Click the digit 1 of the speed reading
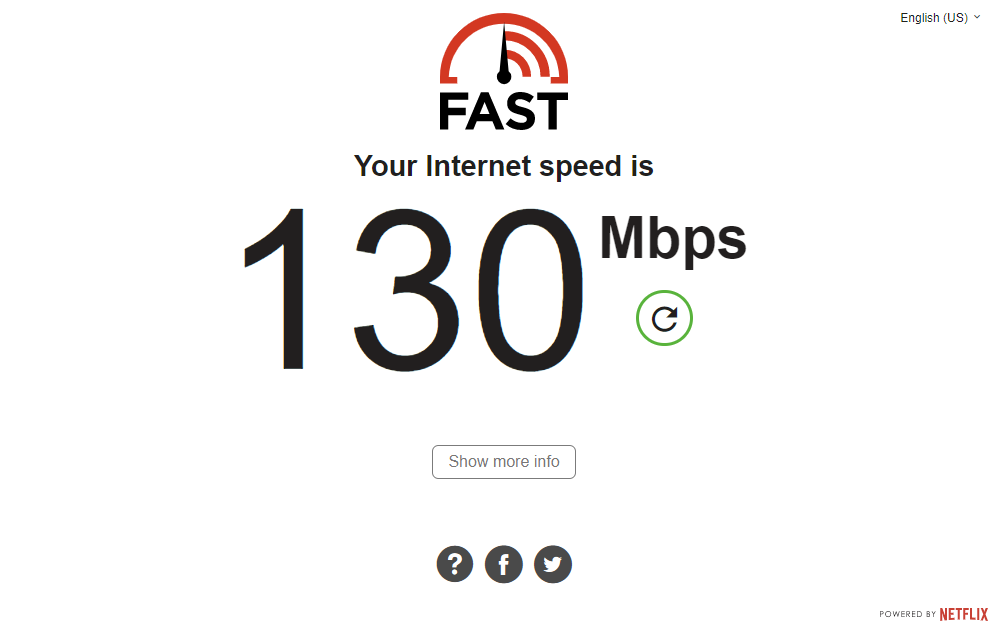Viewport: 1008px width, 640px height. point(275,289)
